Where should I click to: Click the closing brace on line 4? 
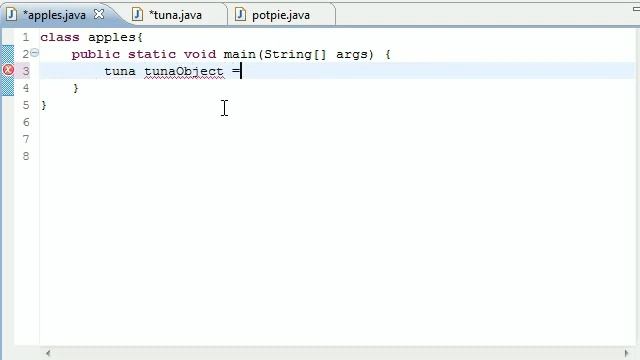point(76,88)
